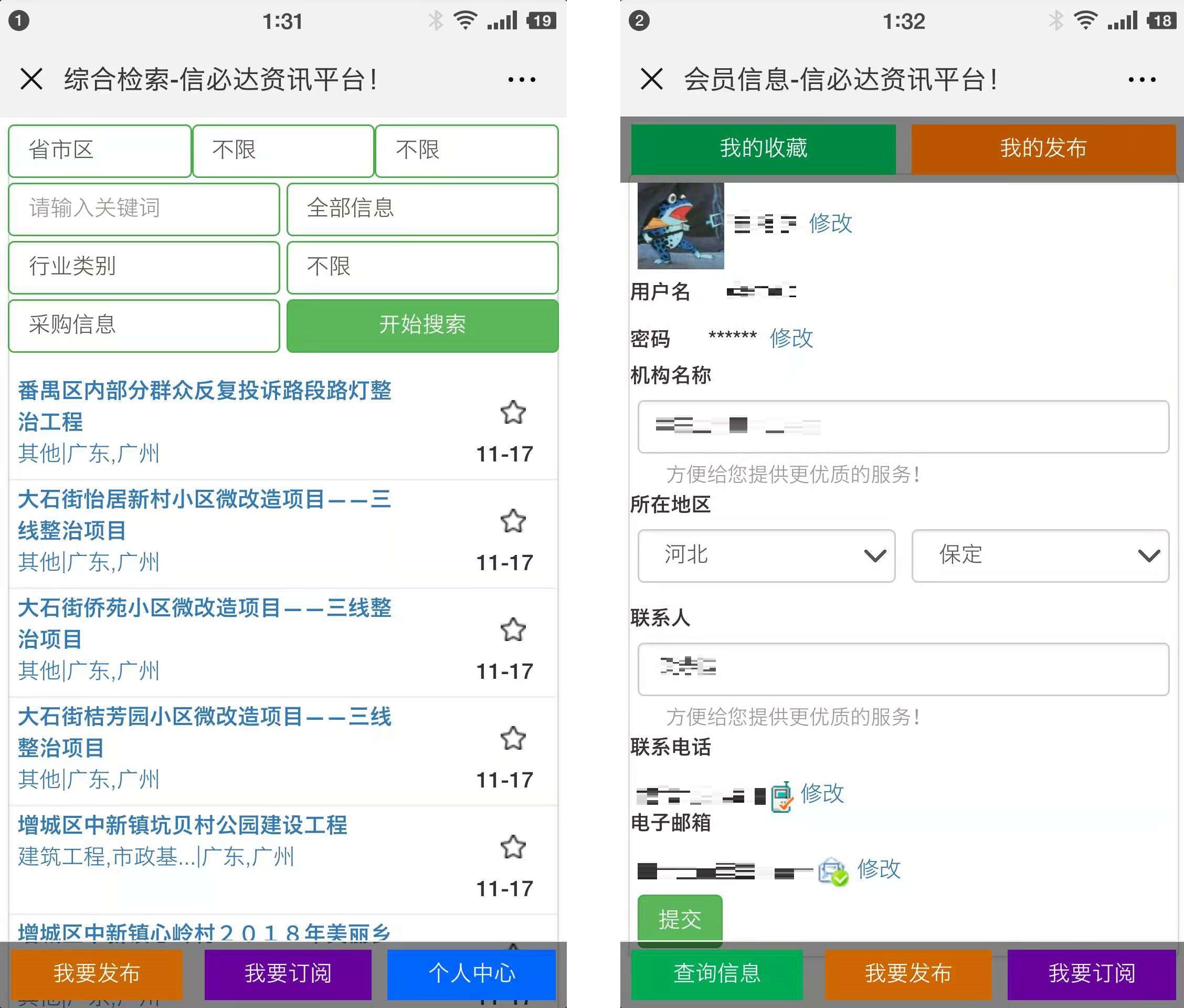Viewport: 1184px width, 1008px height.
Task: Open the 保定 city dropdown
Action: point(1040,555)
